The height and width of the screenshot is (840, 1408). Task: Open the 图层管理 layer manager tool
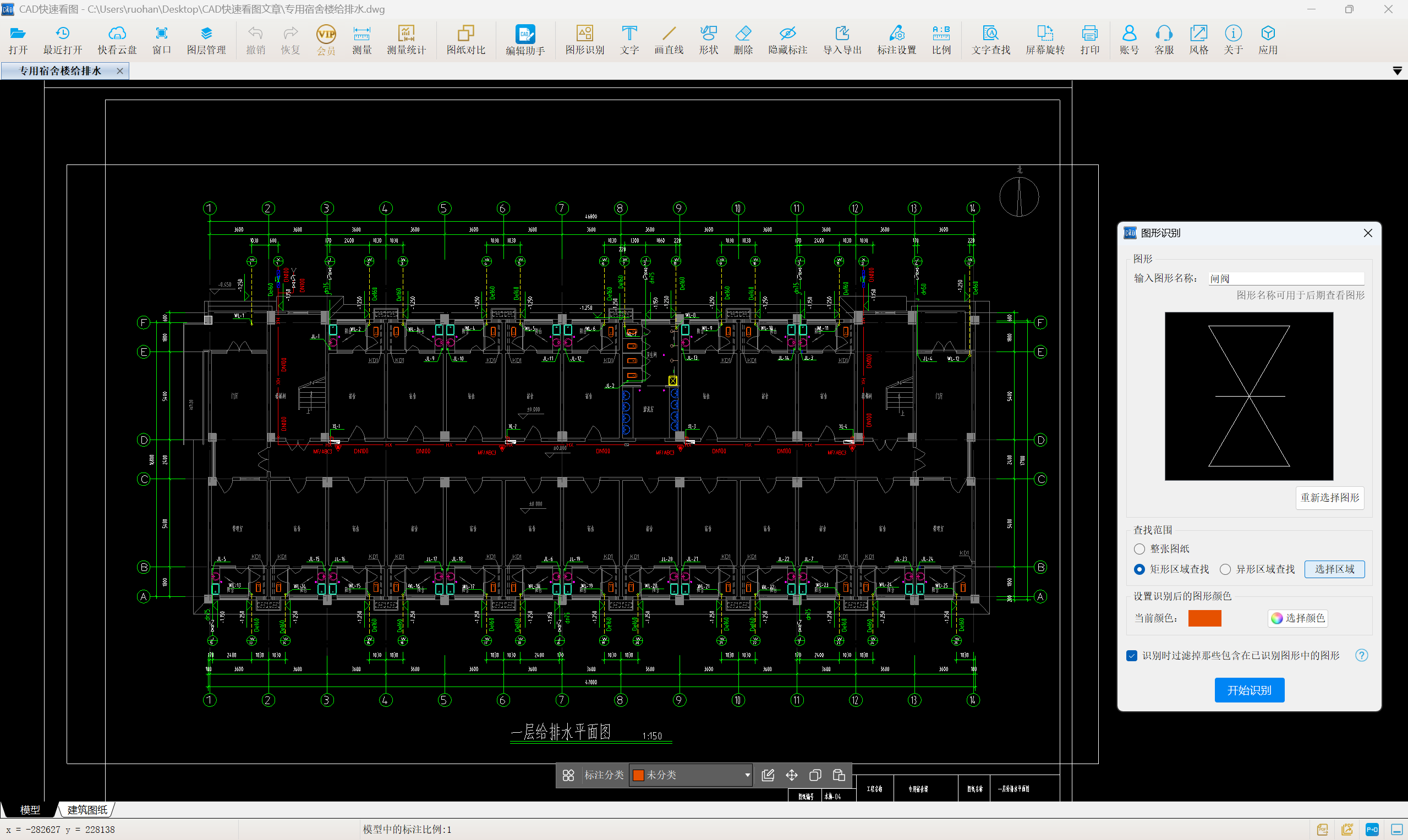(x=206, y=40)
